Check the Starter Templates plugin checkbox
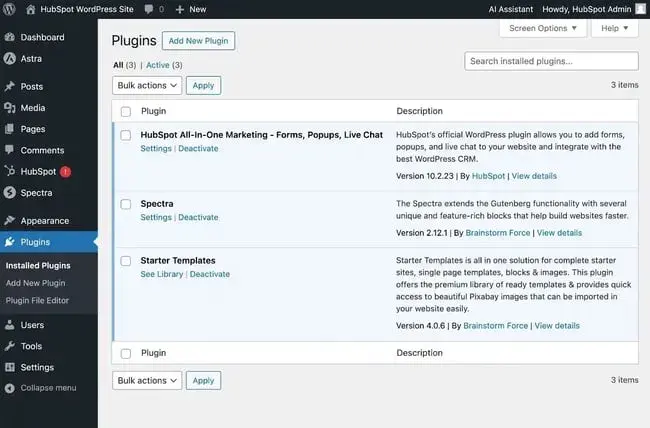This screenshot has width=650, height=428. (x=126, y=261)
